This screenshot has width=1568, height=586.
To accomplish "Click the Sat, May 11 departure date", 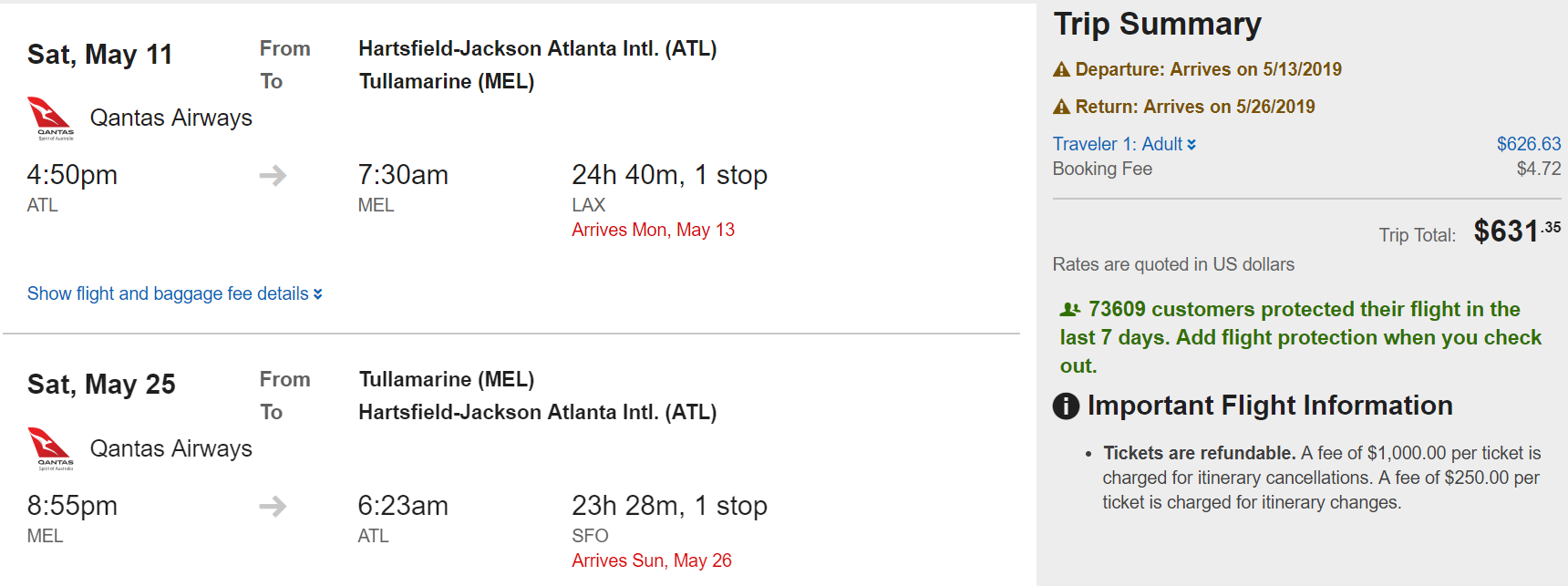I will pyautogui.click(x=99, y=55).
